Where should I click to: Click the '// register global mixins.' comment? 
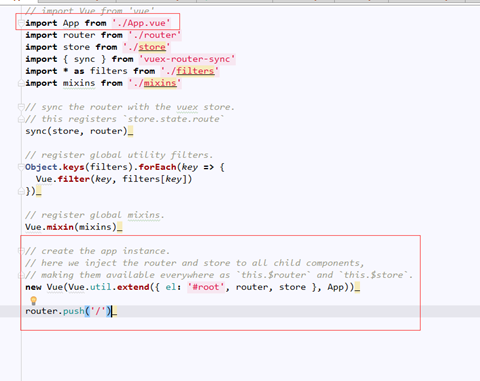tap(95, 215)
